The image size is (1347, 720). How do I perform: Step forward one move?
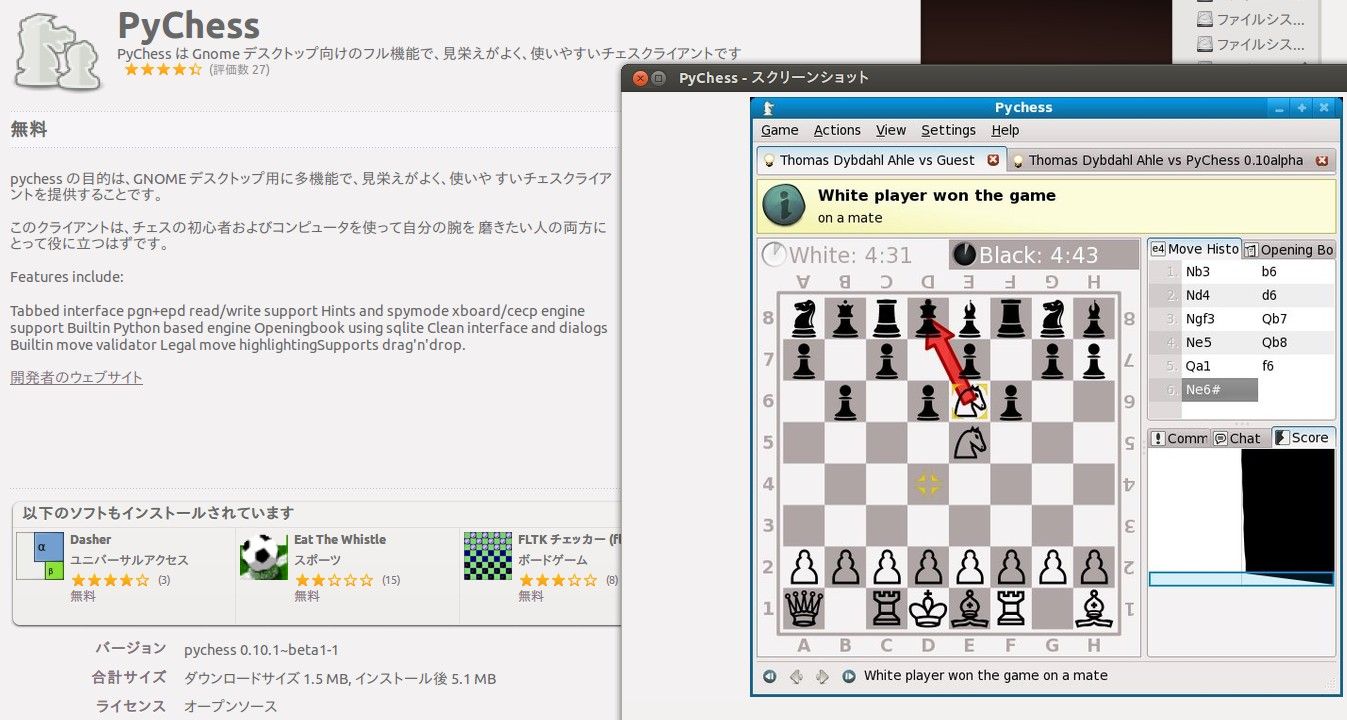[822, 676]
